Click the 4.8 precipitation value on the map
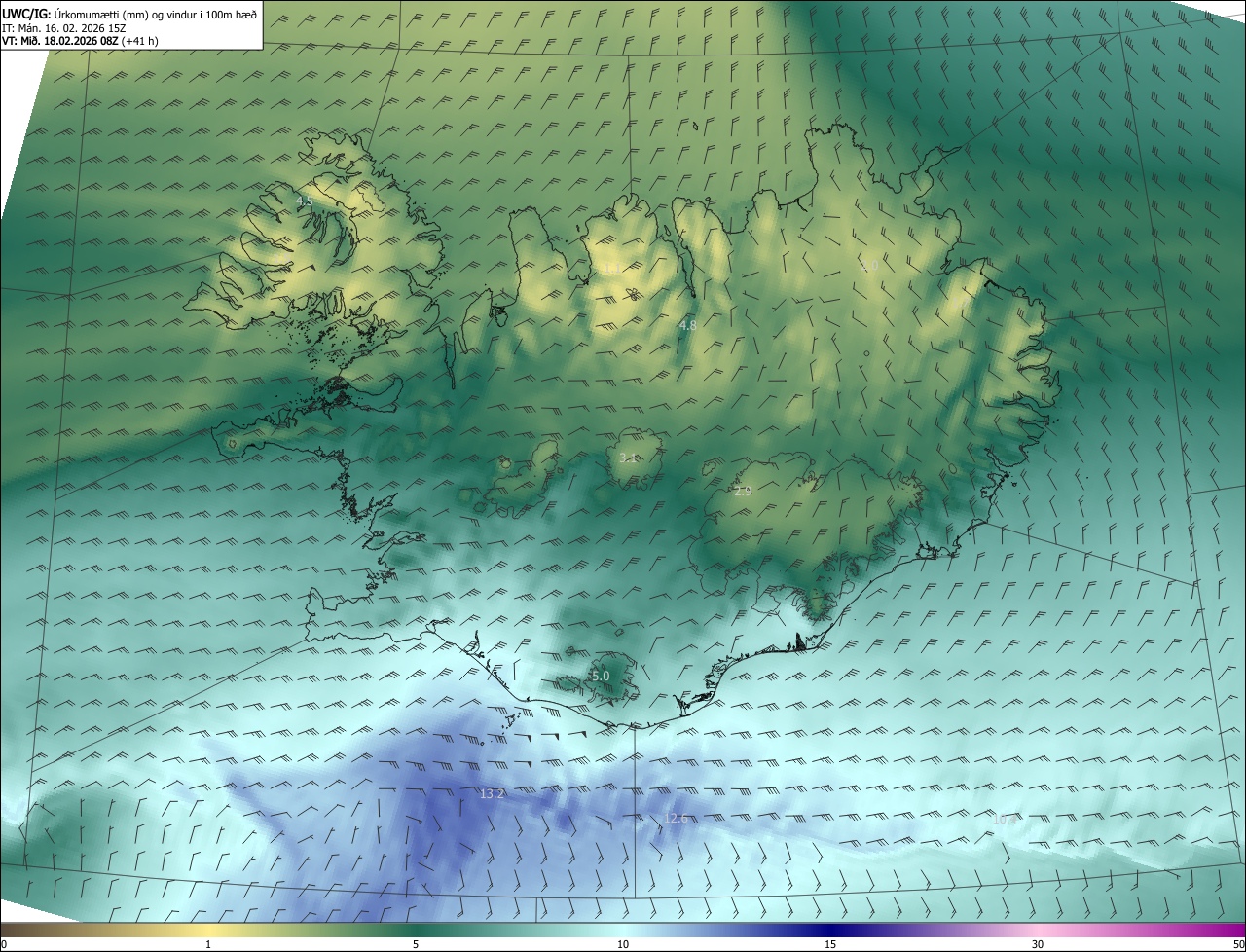 (x=688, y=325)
